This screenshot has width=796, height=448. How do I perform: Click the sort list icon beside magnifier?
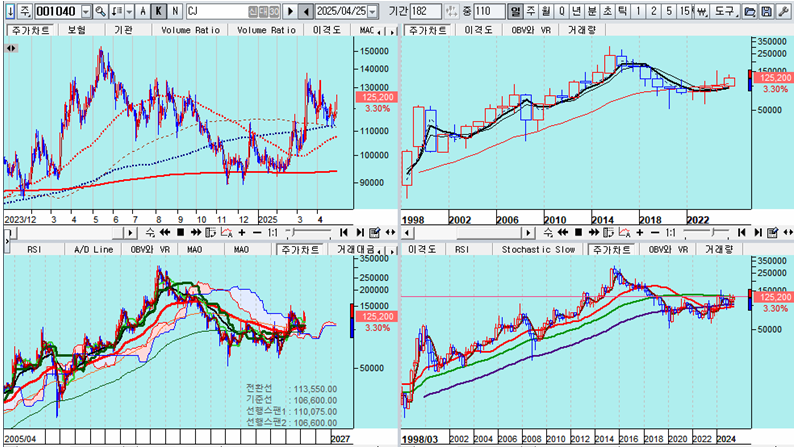(117, 11)
